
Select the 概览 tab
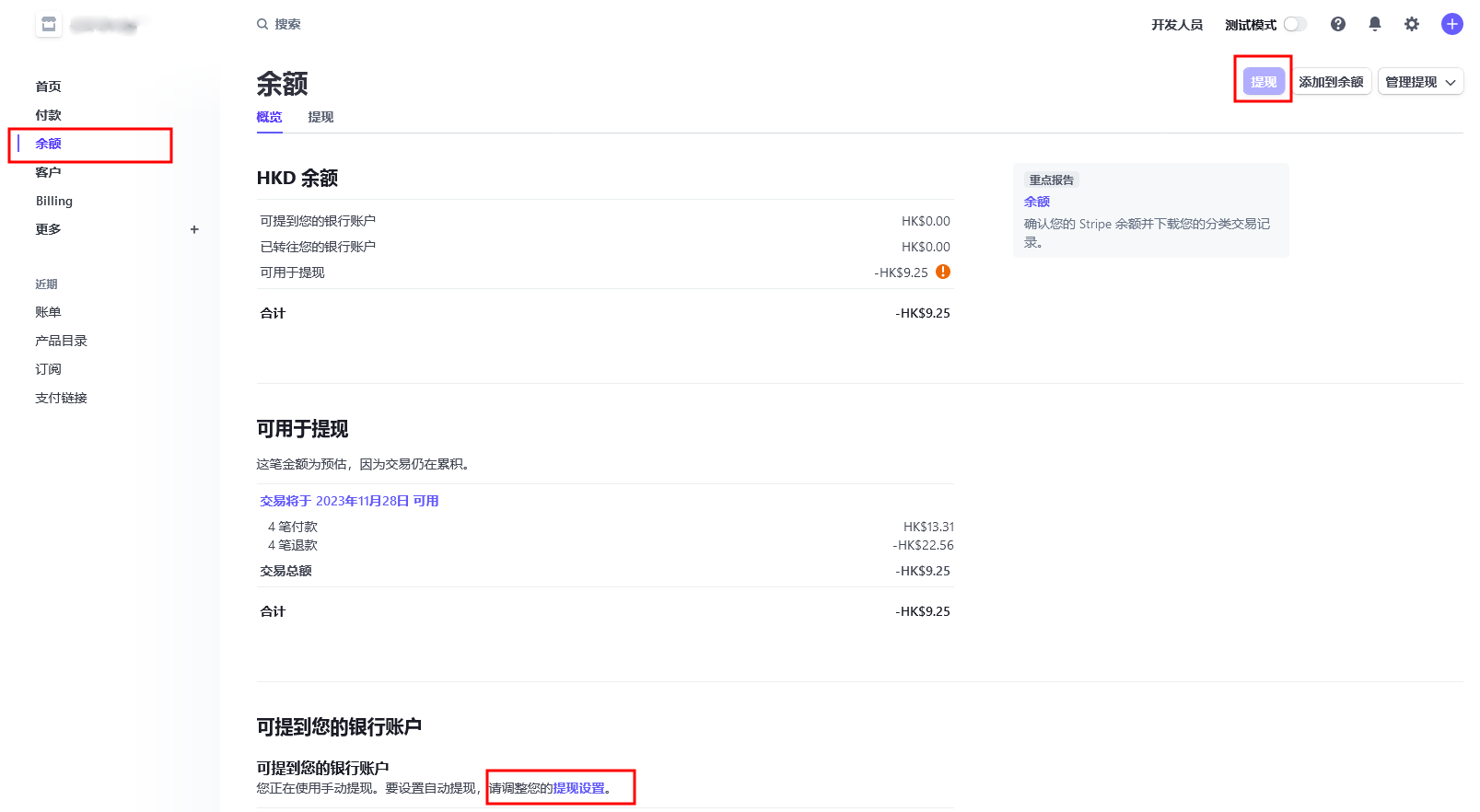pos(269,117)
